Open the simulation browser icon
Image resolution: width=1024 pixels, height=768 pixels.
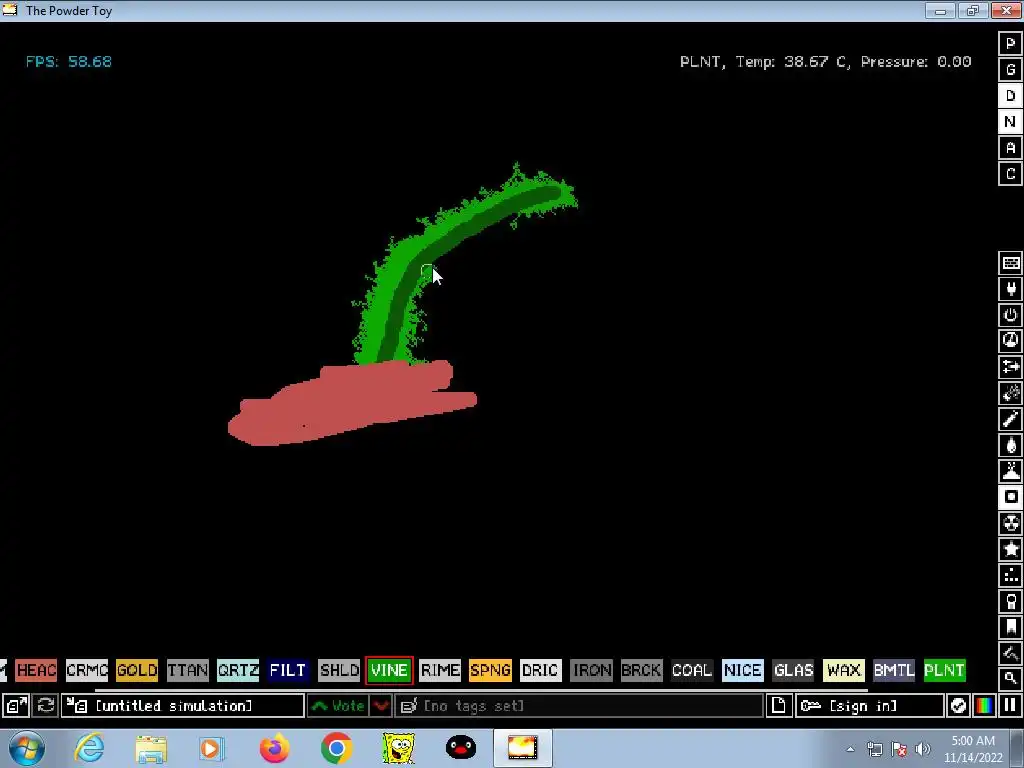pos(16,705)
